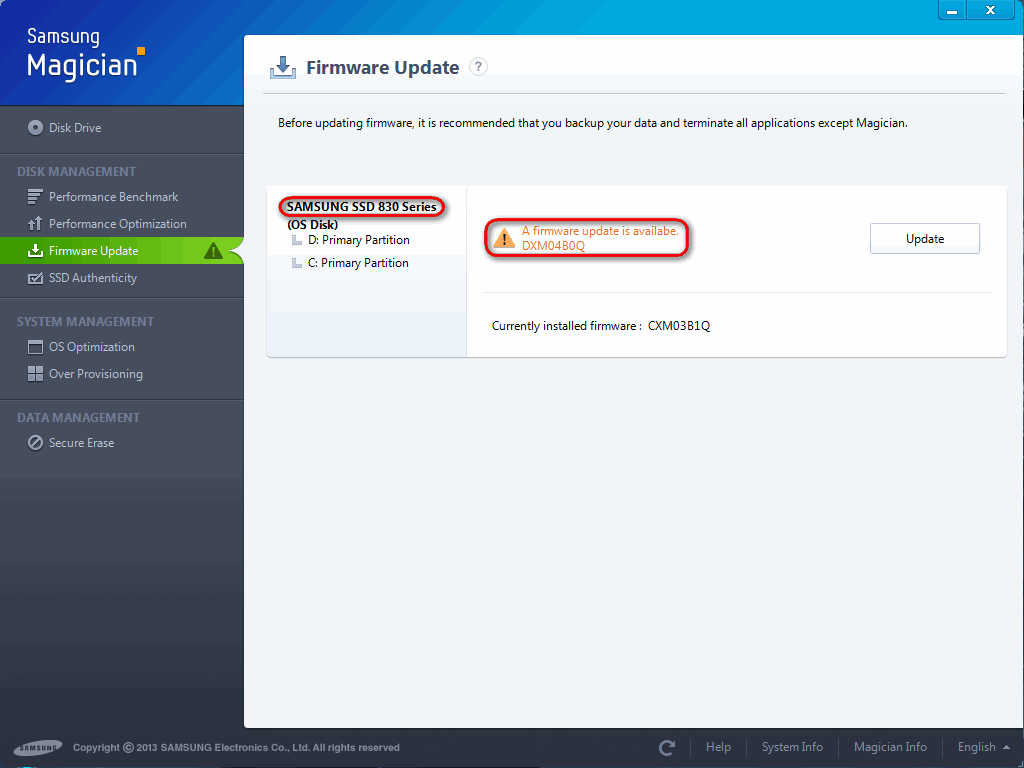1024x768 pixels.
Task: Click the installed firmware value CXM03B1Q
Action: pos(679,326)
